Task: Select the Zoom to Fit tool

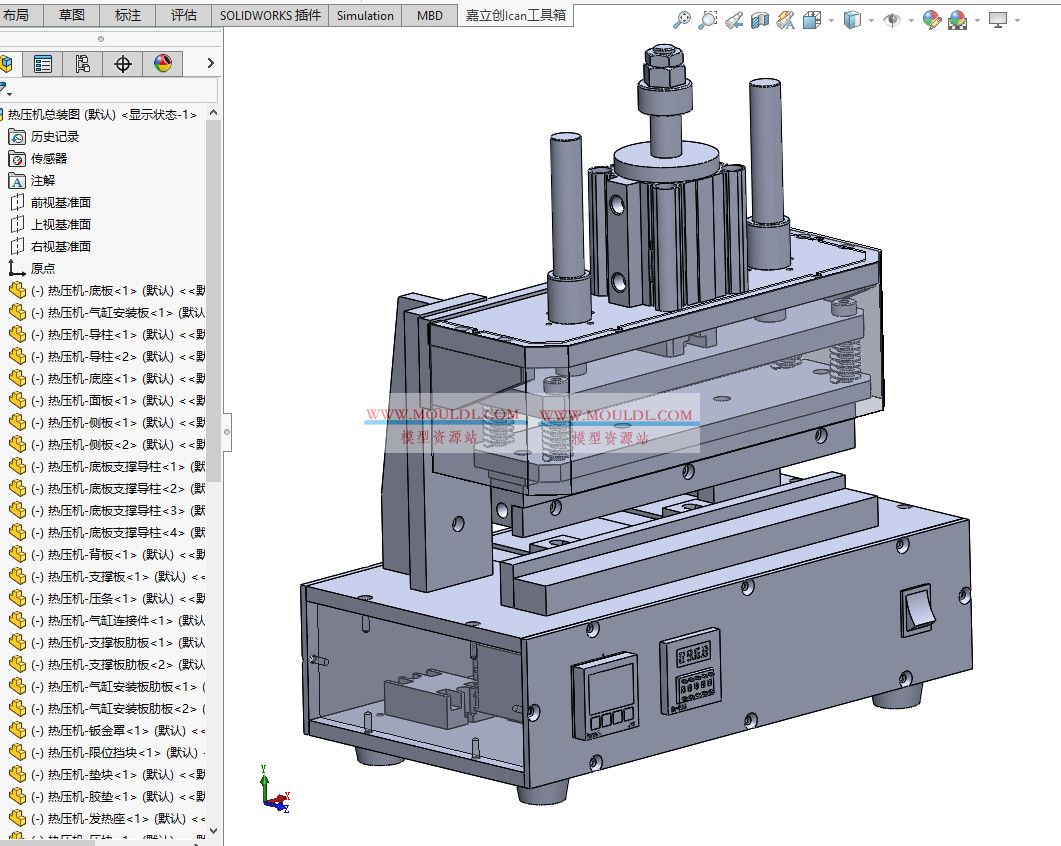Action: (x=683, y=18)
